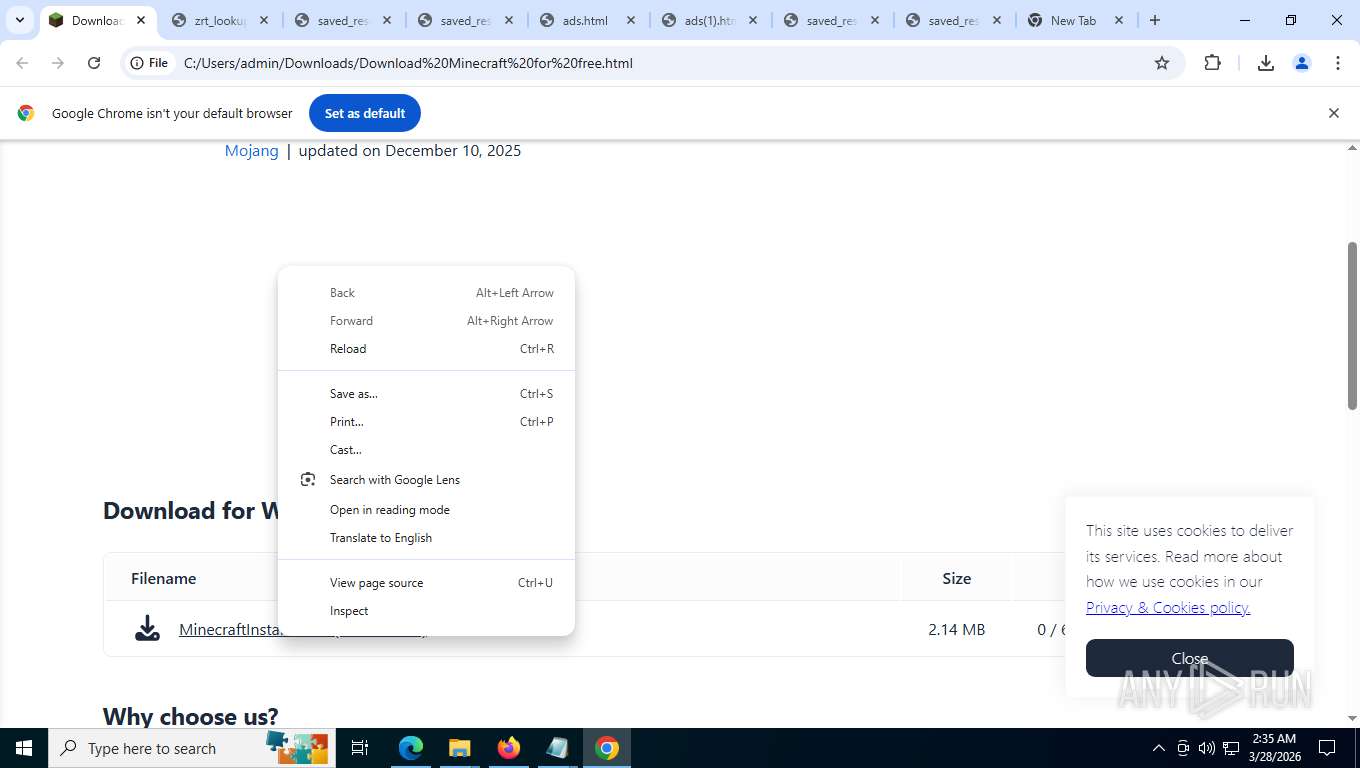Open the Chrome profile icon
The image size is (1360, 768).
pyautogui.click(x=1302, y=63)
